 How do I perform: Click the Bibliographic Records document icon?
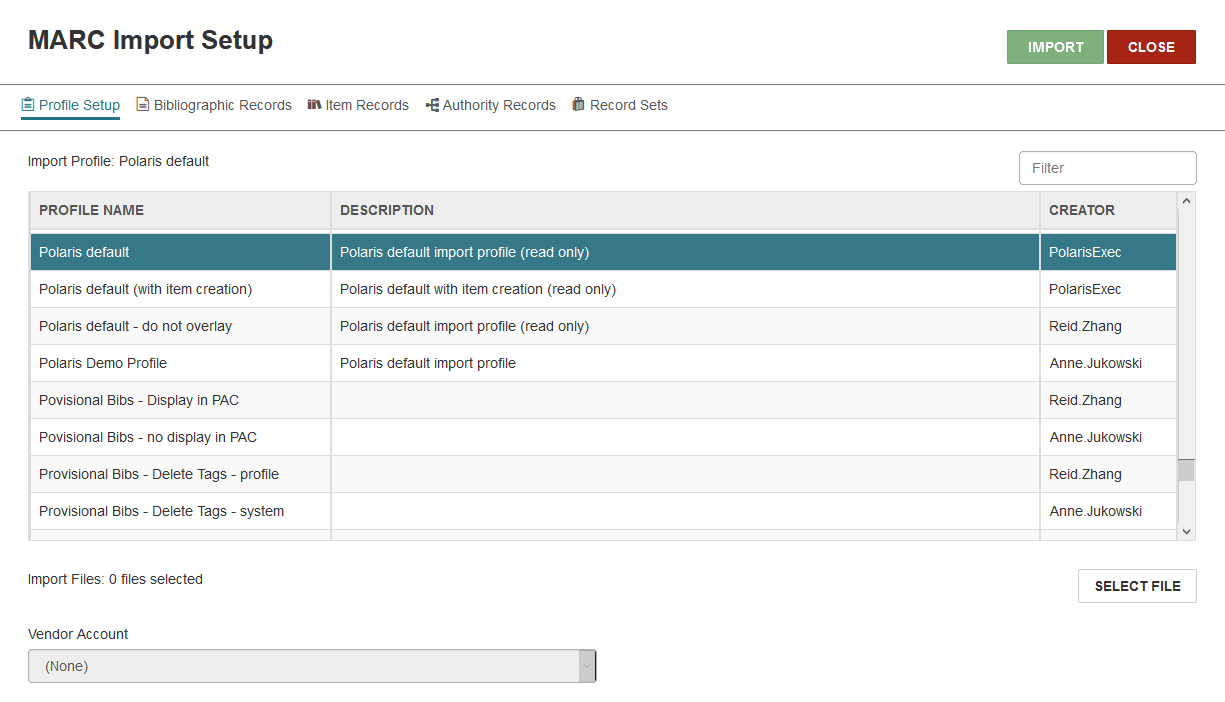click(143, 105)
